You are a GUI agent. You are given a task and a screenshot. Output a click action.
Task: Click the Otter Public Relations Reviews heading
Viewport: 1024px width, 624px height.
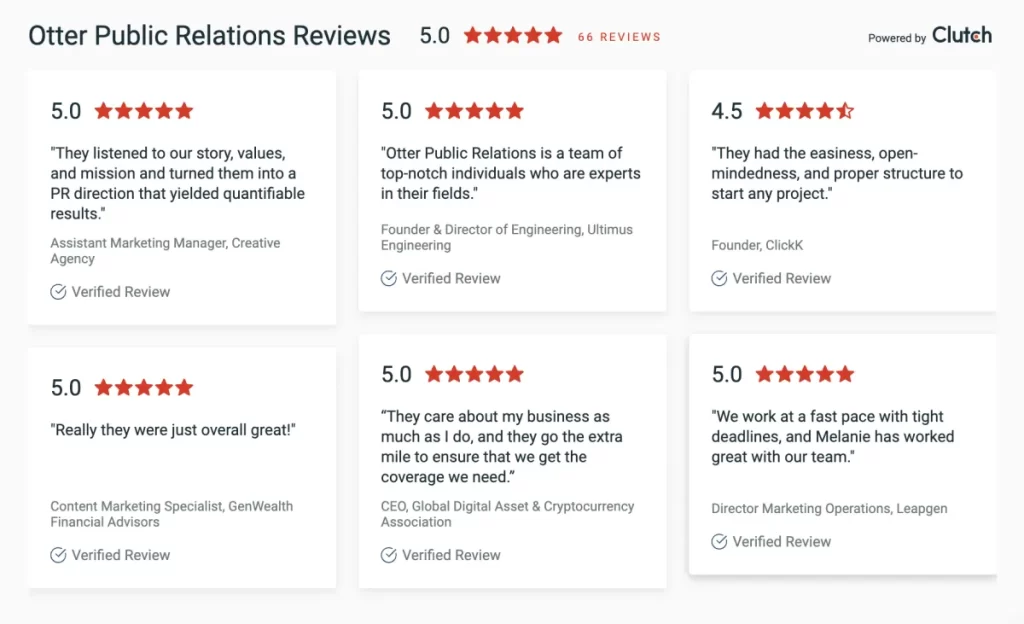pyautogui.click(x=209, y=36)
